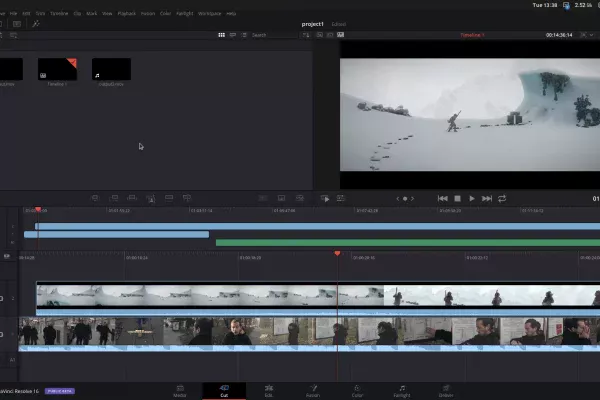This screenshot has width=600, height=400.
Task: Toggle loop playback in viewer
Action: pos(502,198)
